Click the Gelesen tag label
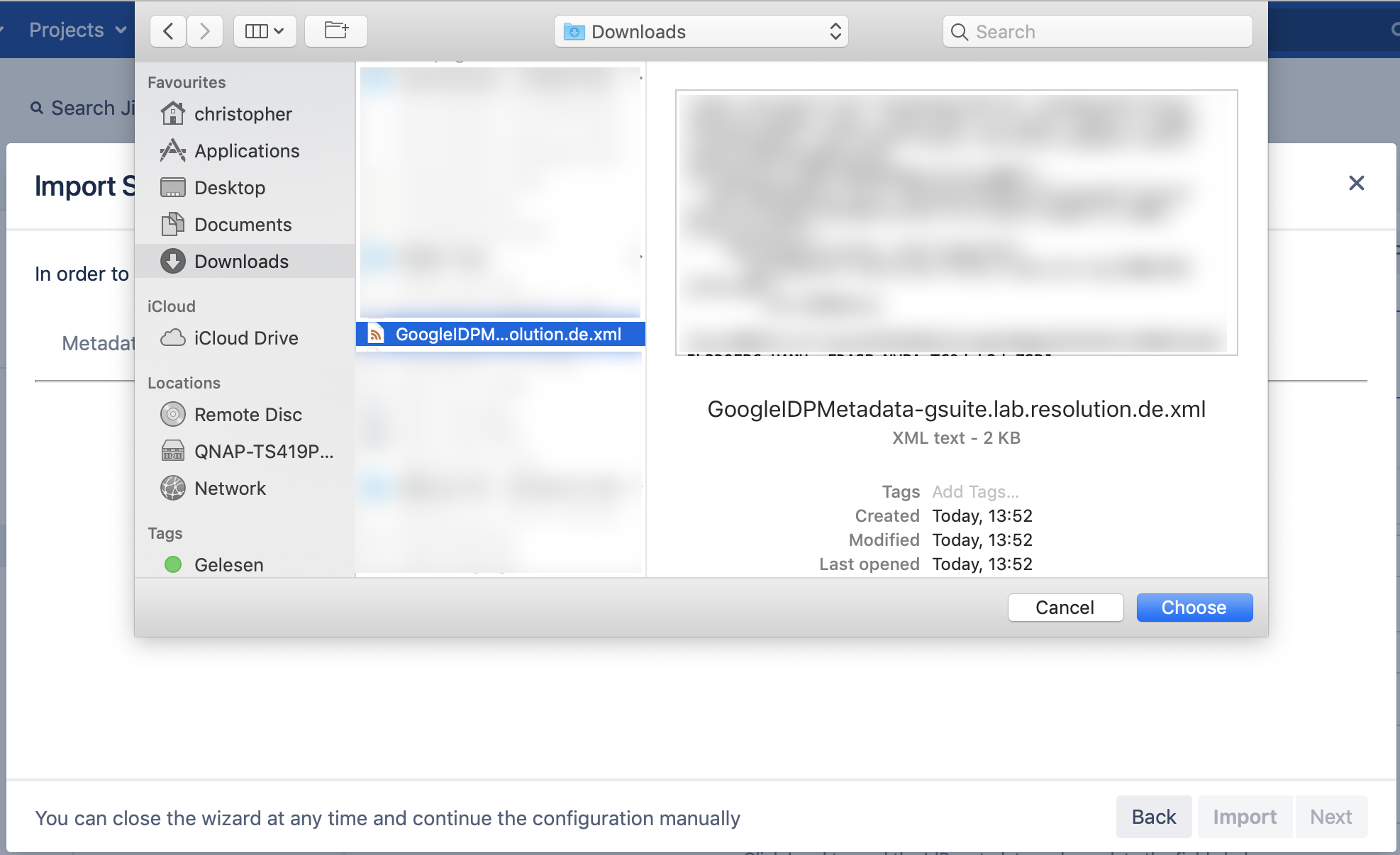1400x855 pixels. (x=228, y=565)
